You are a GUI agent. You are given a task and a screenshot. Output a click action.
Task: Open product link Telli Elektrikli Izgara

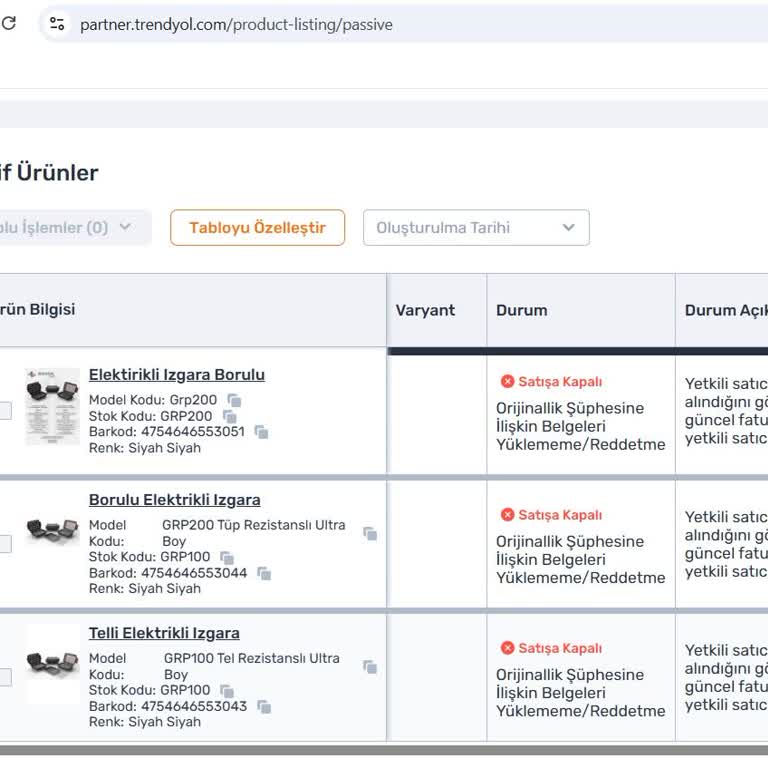(164, 633)
